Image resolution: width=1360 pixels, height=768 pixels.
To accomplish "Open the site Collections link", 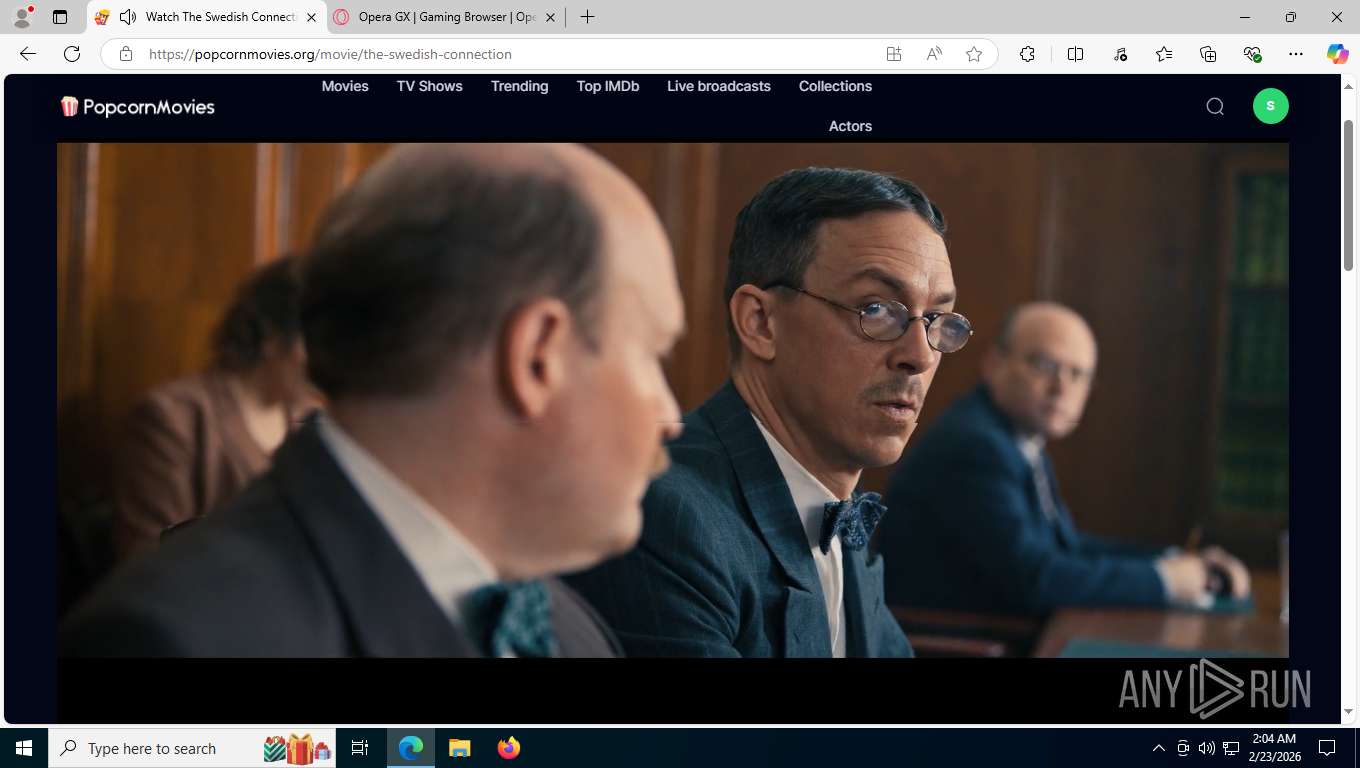I will [x=835, y=86].
